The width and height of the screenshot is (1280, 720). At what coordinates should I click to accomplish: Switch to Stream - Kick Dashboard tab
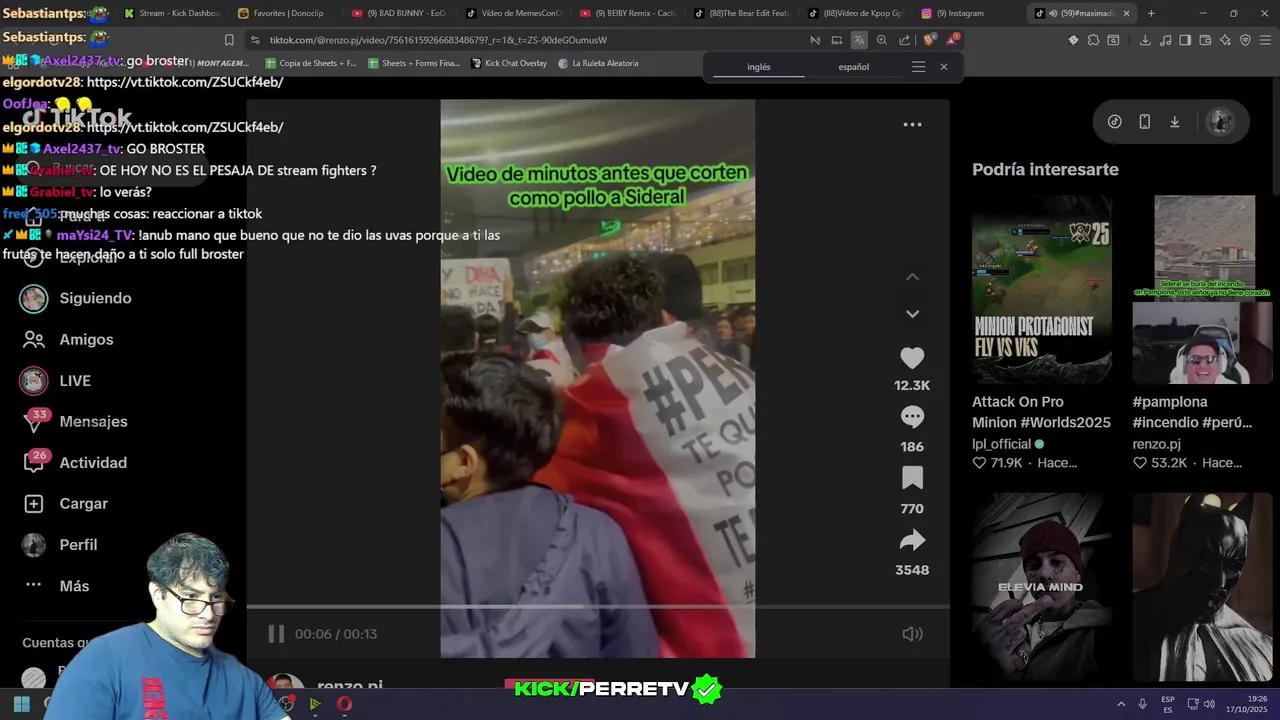172,13
